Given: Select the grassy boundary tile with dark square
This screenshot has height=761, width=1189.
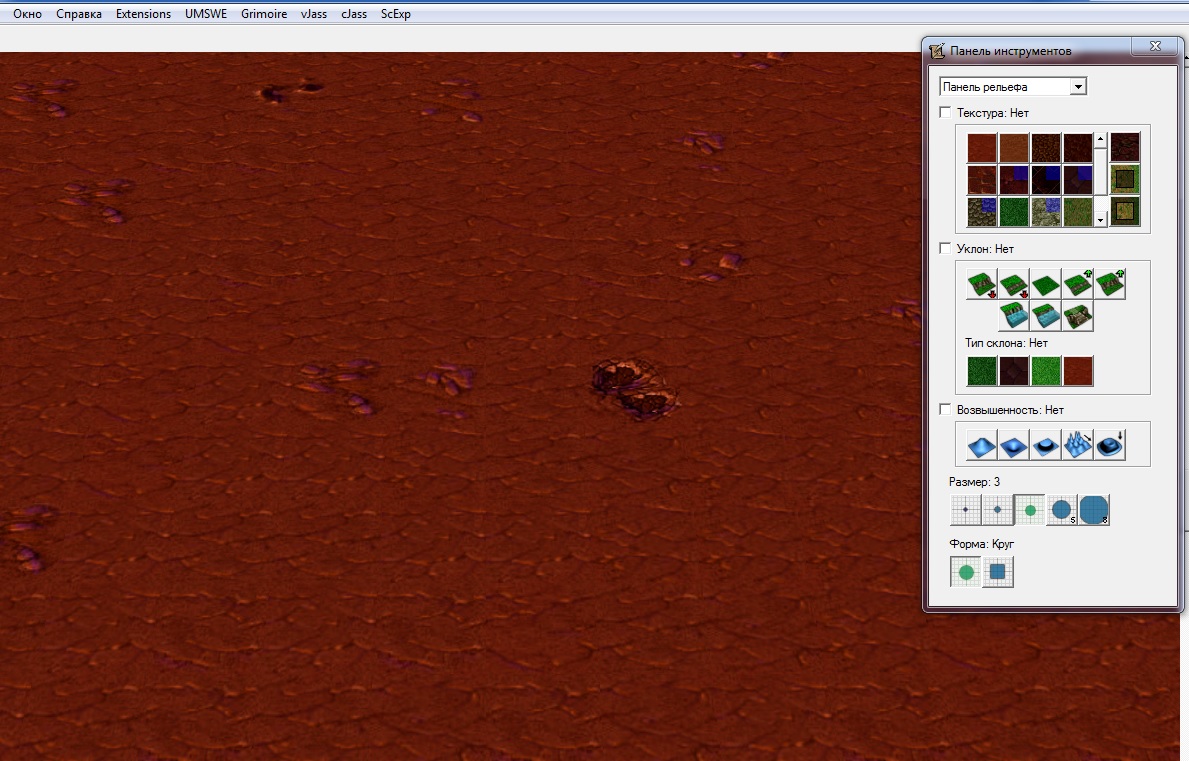Looking at the screenshot, I should click(1125, 180).
